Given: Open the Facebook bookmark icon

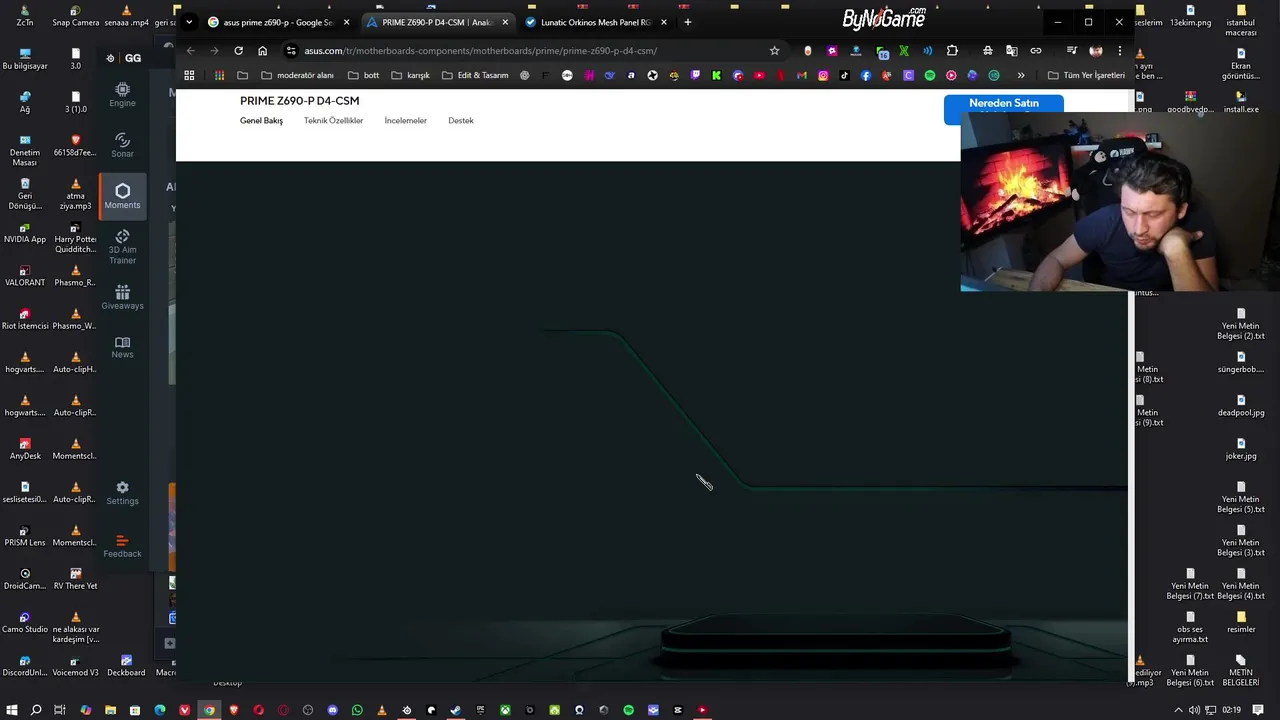Looking at the screenshot, I should pos(866,75).
